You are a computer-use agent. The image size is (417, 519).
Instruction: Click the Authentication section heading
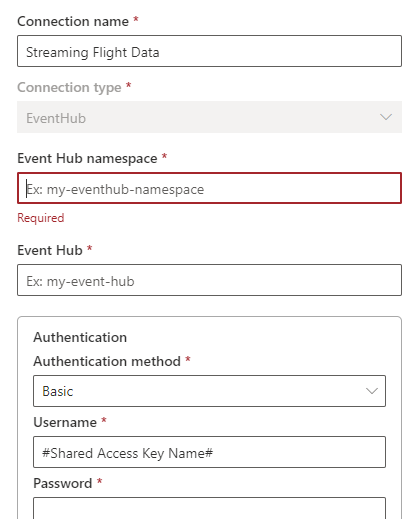tap(80, 337)
